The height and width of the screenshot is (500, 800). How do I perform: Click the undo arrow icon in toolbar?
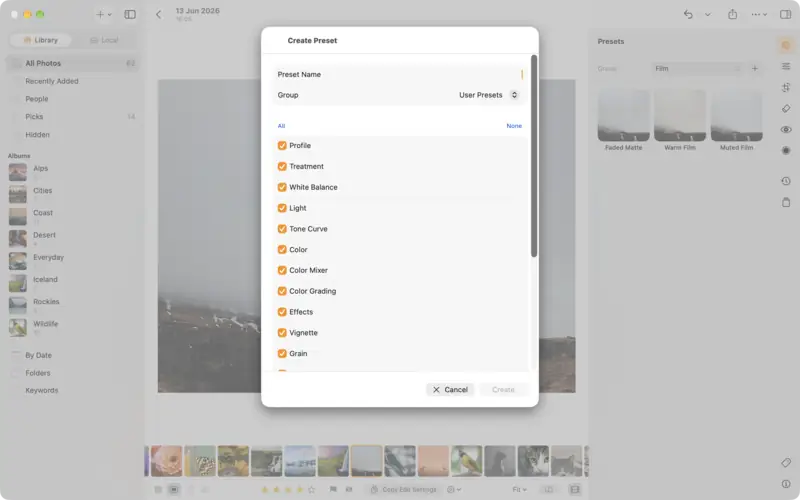688,14
